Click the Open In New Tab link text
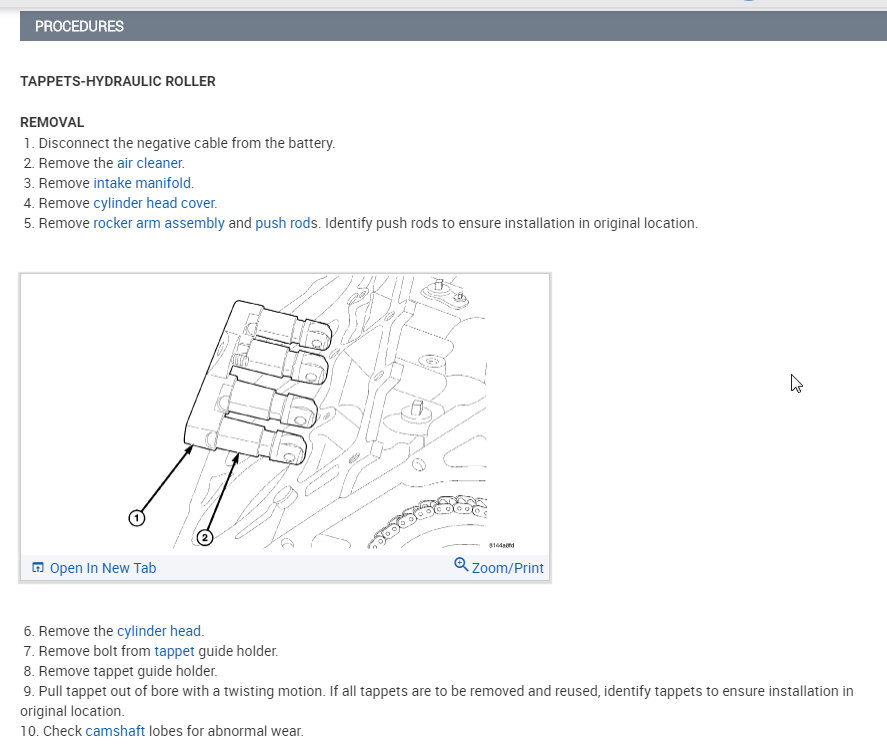This screenshot has height=752, width=887. pyautogui.click(x=103, y=568)
